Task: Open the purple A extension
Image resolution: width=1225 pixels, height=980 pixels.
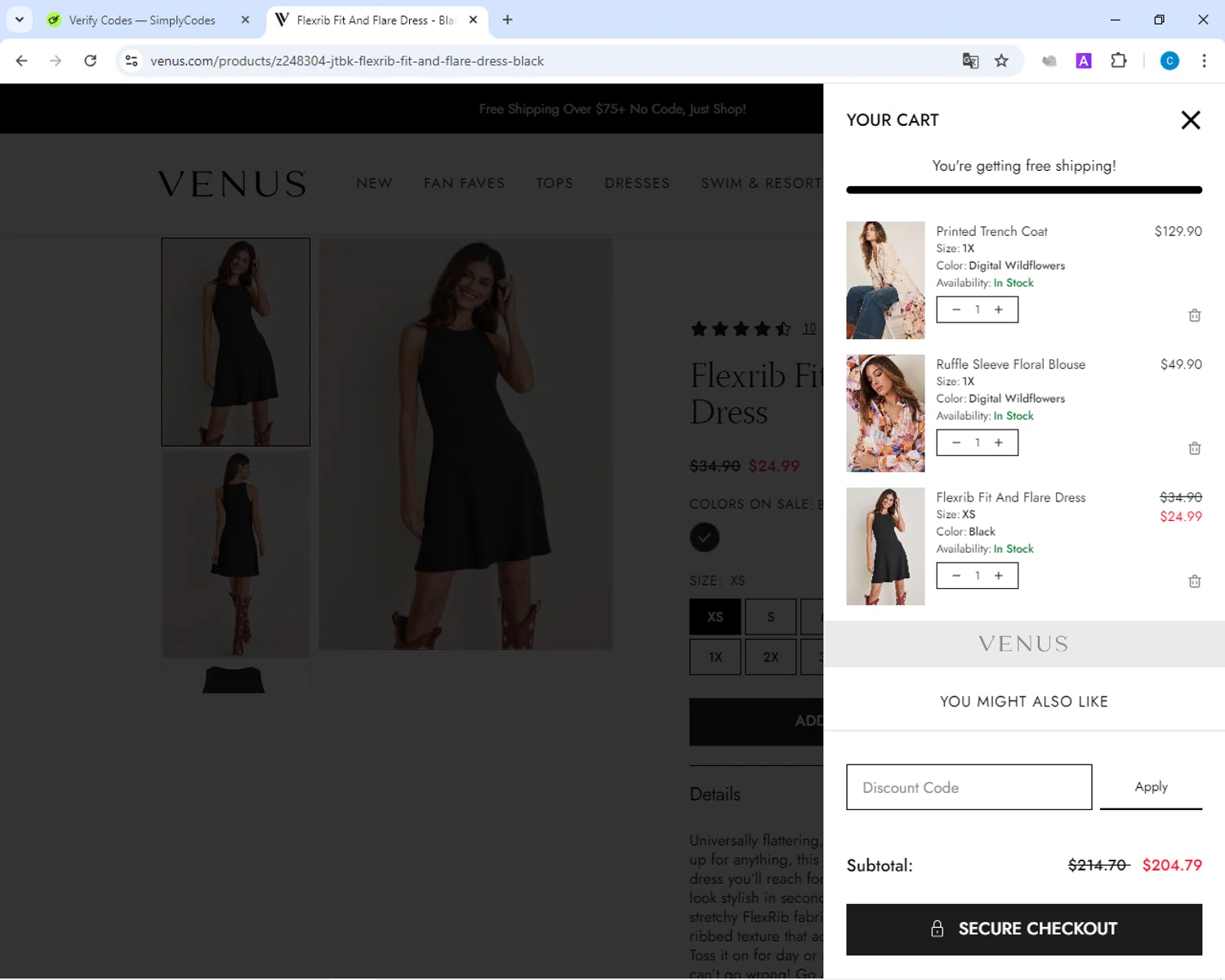Action: [1084, 60]
